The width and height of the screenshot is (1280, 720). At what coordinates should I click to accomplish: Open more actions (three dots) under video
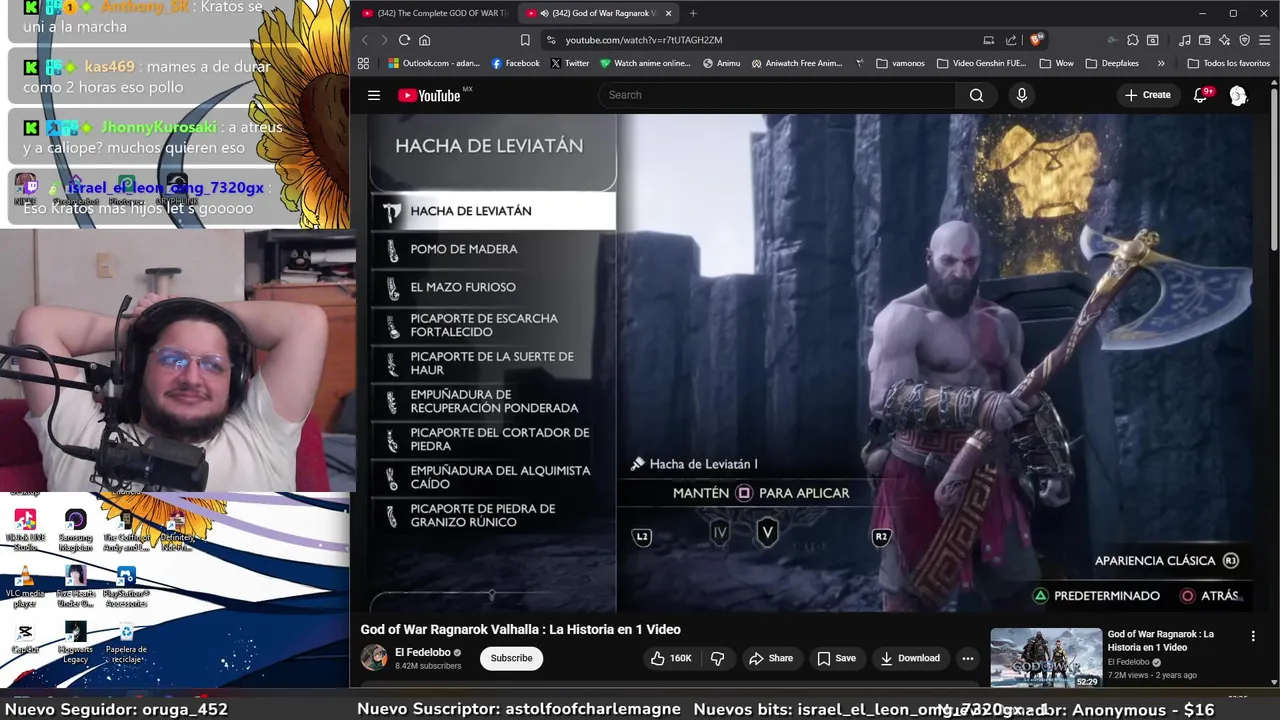click(967, 658)
